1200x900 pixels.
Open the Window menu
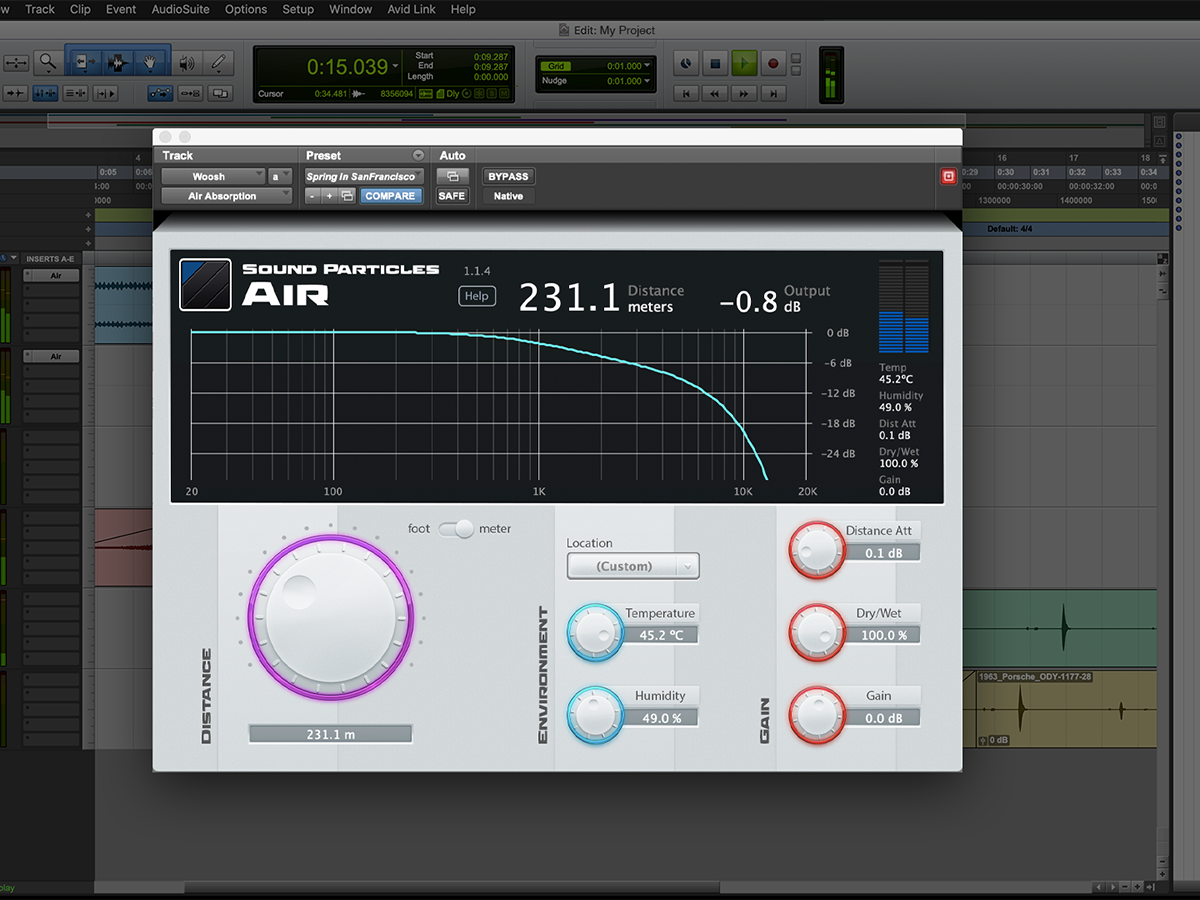(351, 9)
